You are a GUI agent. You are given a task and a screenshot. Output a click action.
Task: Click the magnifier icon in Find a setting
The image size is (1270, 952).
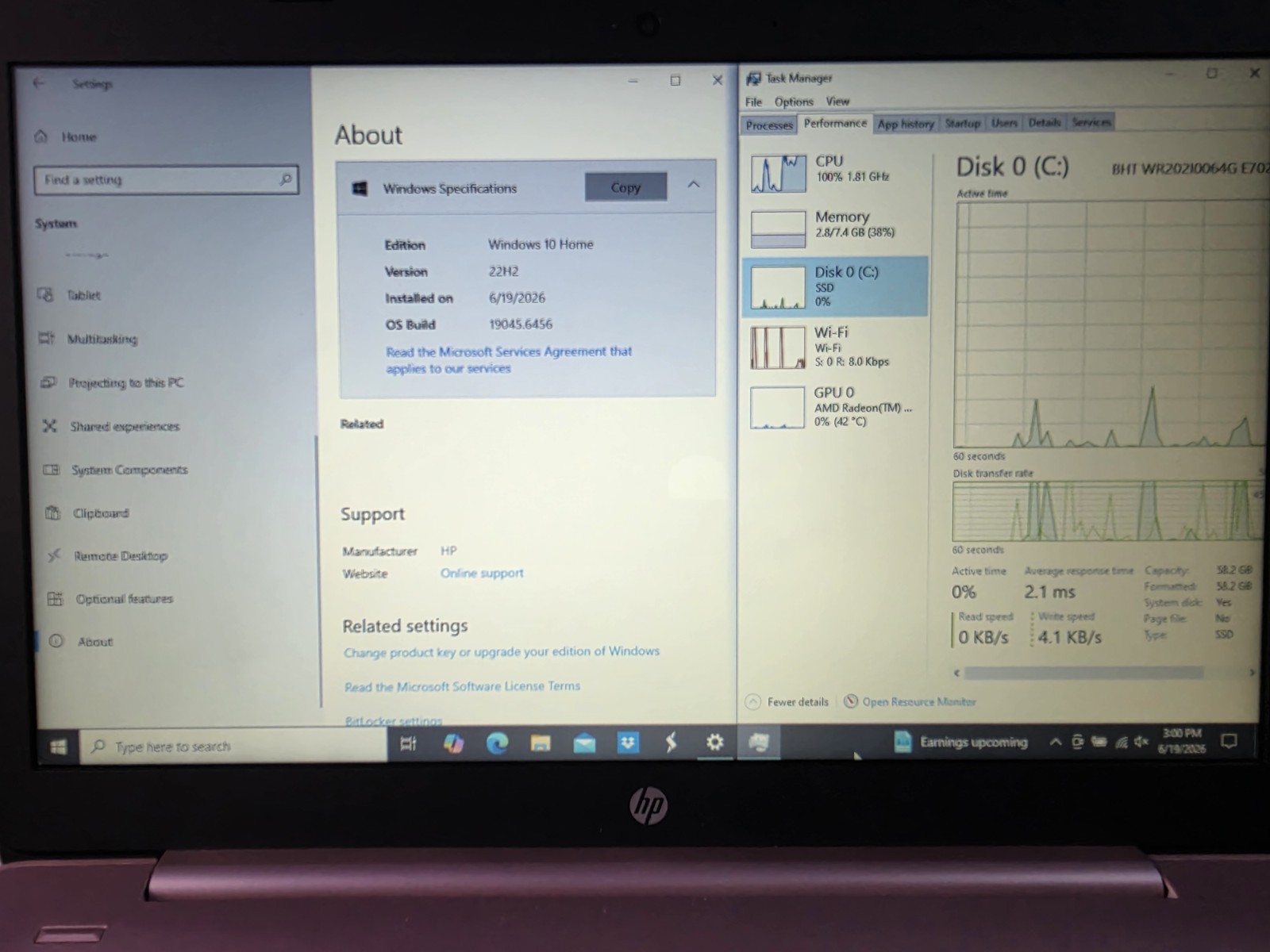285,180
